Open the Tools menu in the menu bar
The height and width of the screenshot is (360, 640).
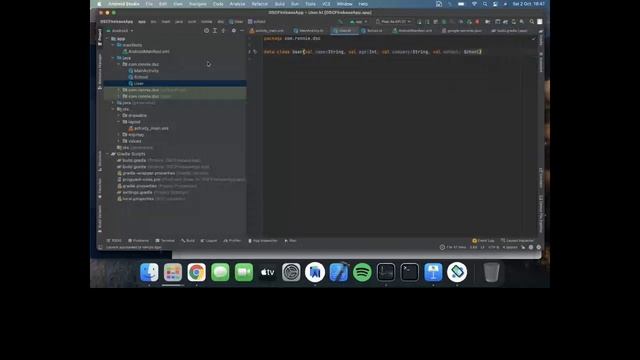pyautogui.click(x=310, y=4)
